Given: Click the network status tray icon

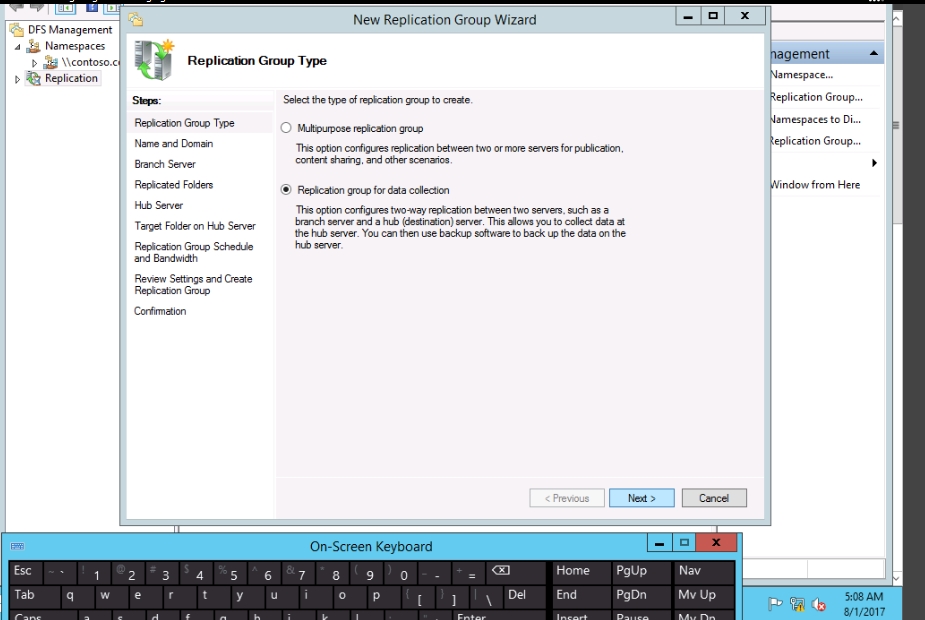Looking at the screenshot, I should pos(797,604).
